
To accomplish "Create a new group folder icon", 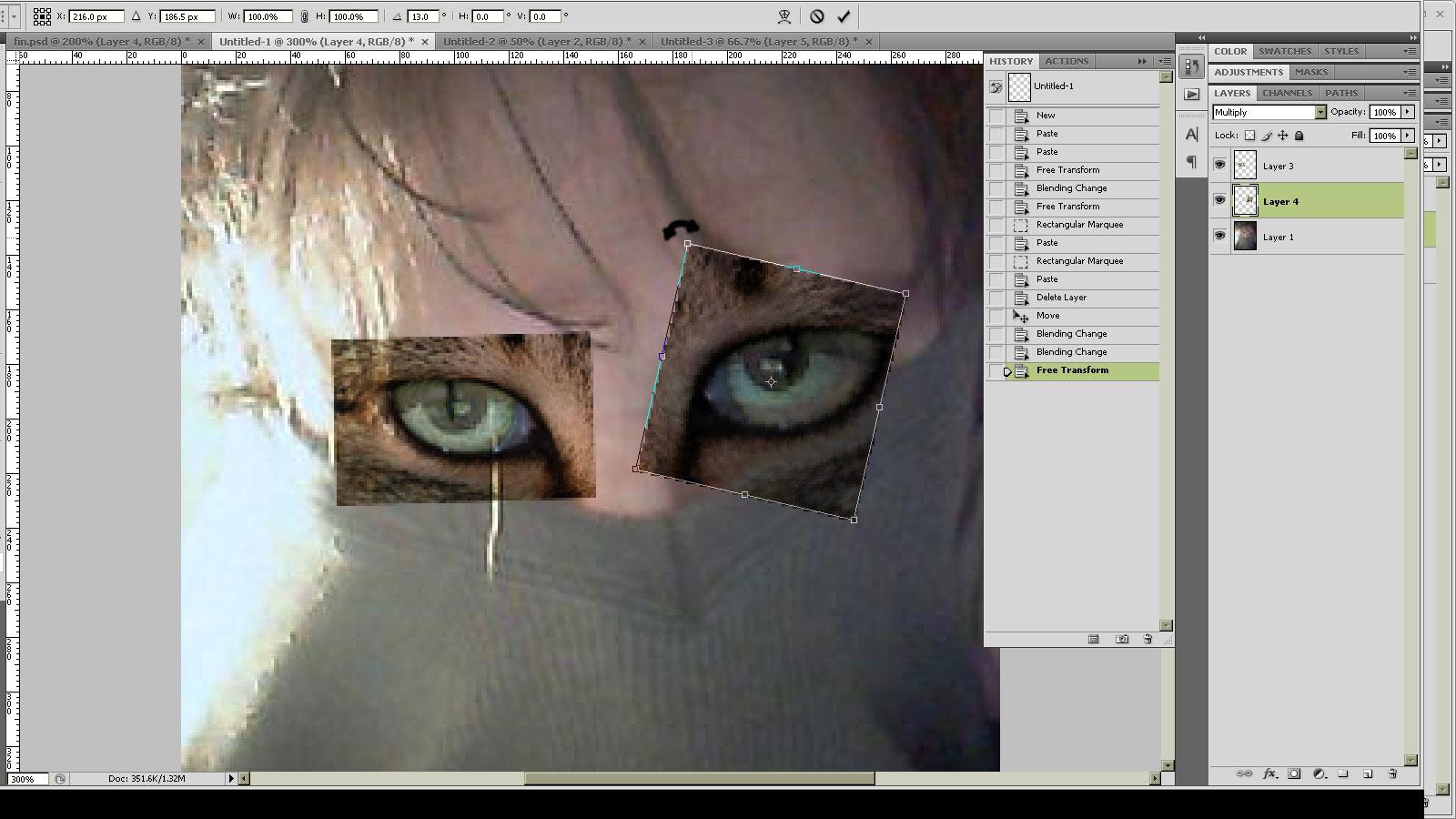I will (x=1343, y=773).
